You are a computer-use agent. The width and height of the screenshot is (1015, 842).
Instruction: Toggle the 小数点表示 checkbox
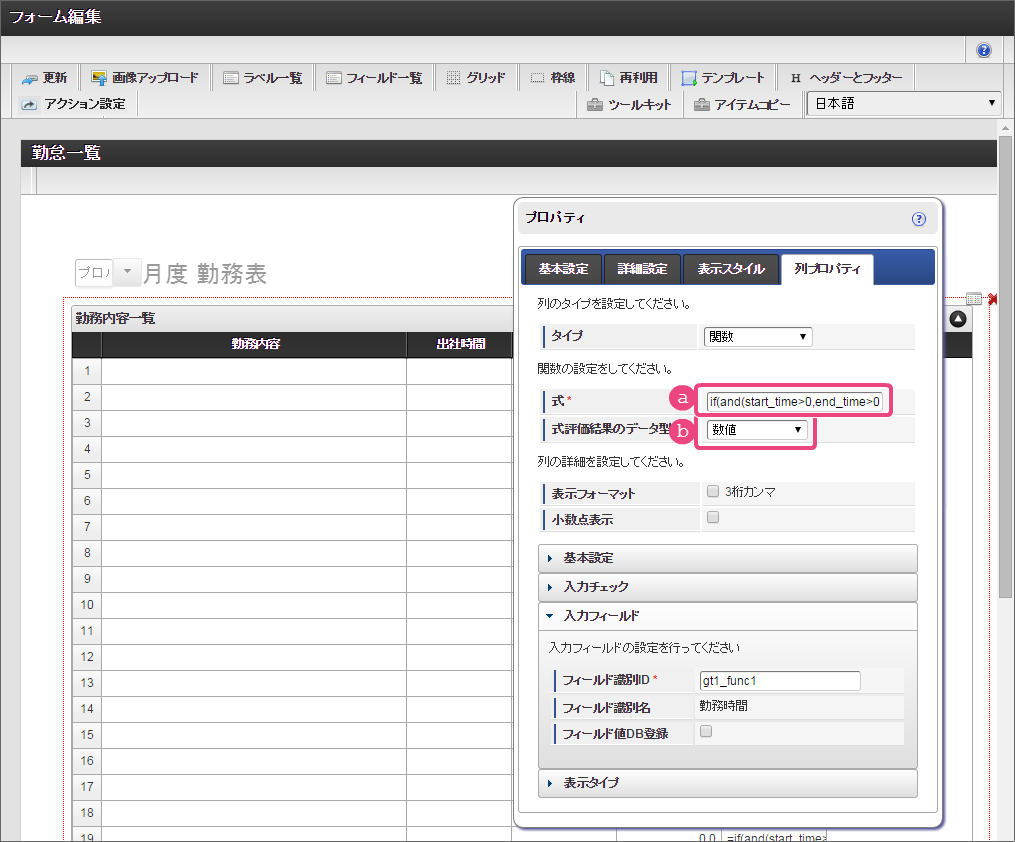coord(713,517)
